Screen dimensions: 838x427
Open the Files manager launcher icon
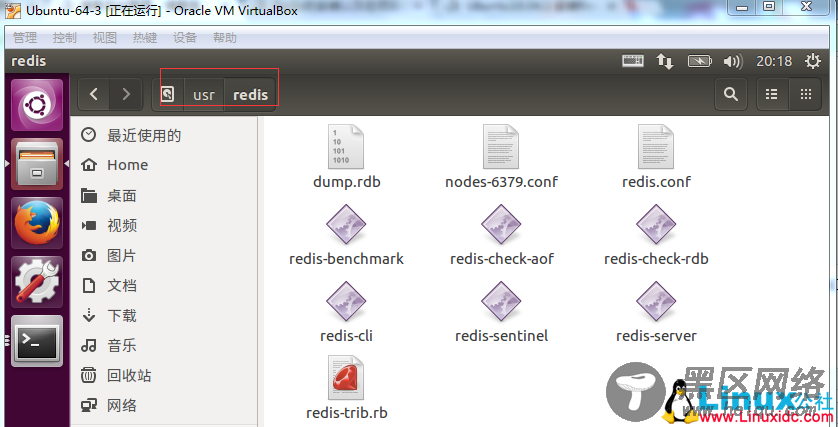coord(37,164)
